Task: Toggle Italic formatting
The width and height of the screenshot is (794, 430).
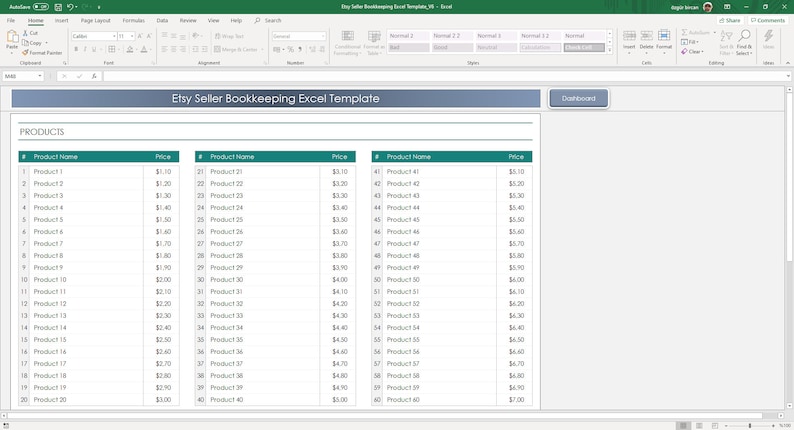Action: pos(85,49)
